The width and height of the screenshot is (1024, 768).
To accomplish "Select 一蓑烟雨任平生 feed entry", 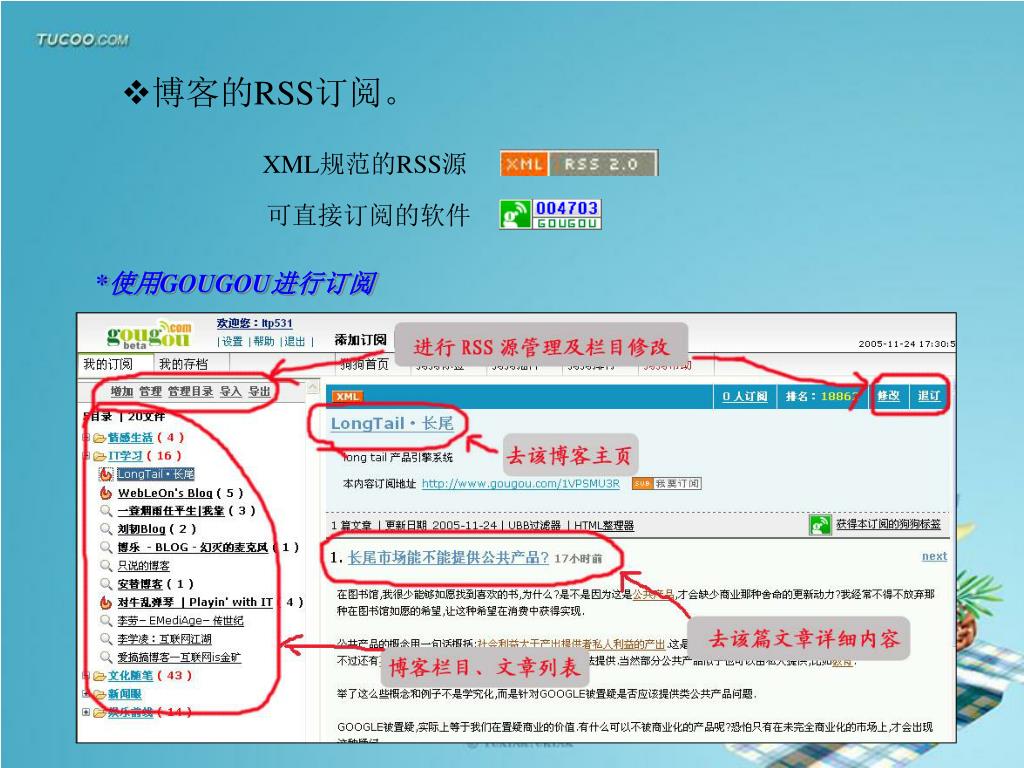I will point(171,511).
